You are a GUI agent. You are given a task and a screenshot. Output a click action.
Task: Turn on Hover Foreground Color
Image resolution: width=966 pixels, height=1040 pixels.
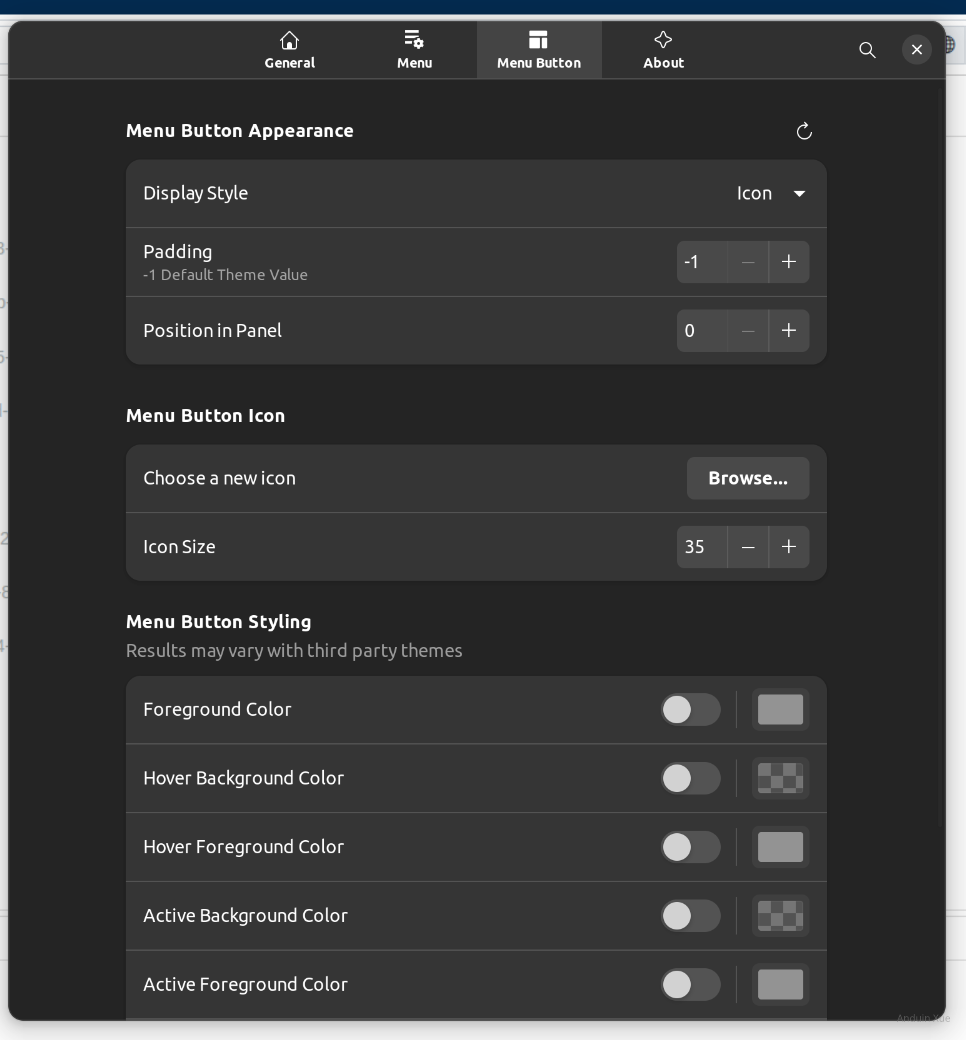tap(690, 847)
